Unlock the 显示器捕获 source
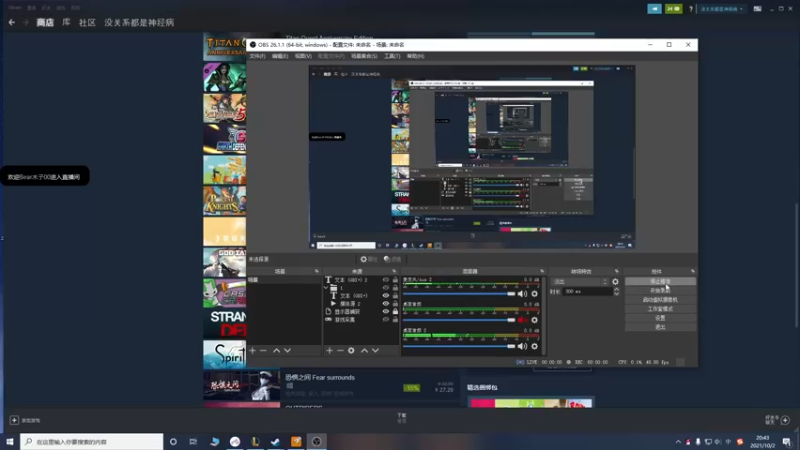 395,311
